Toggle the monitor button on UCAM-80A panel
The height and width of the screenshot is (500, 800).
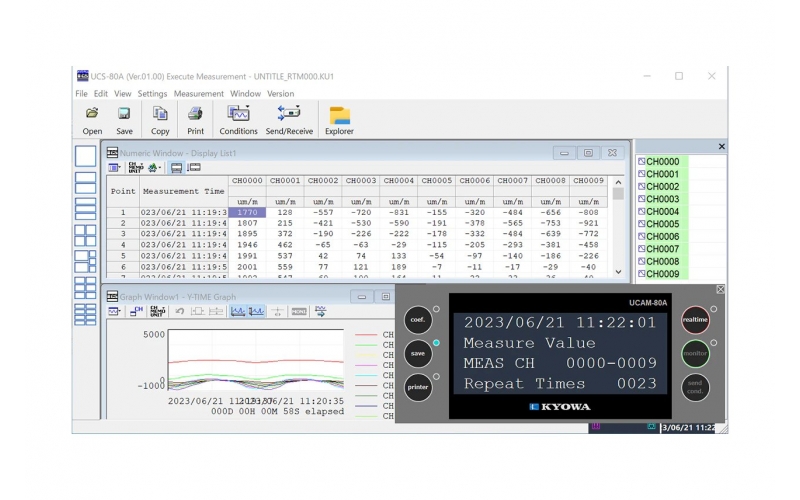click(x=695, y=353)
